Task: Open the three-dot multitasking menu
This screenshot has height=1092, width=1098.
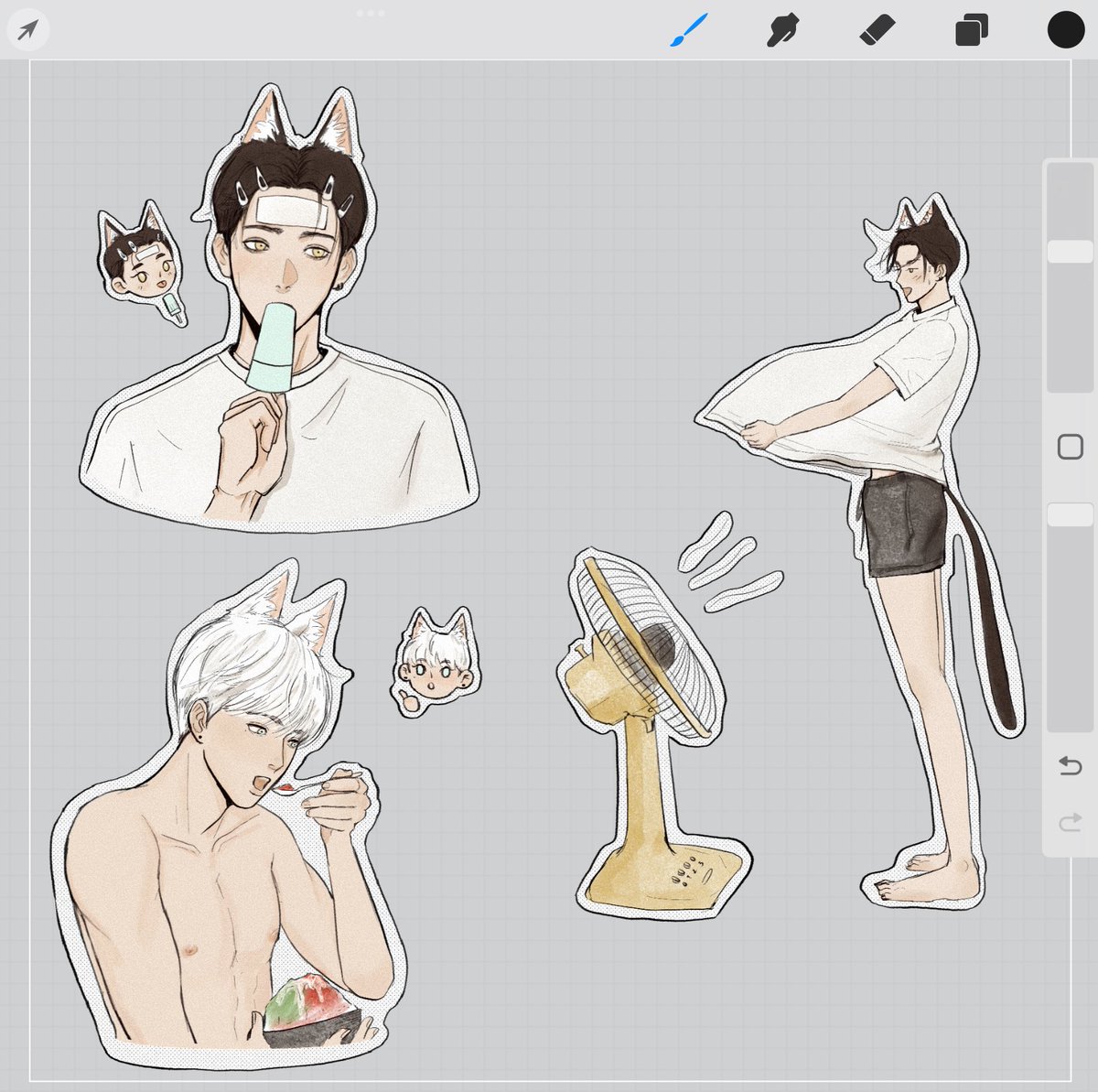Action: pos(371,13)
